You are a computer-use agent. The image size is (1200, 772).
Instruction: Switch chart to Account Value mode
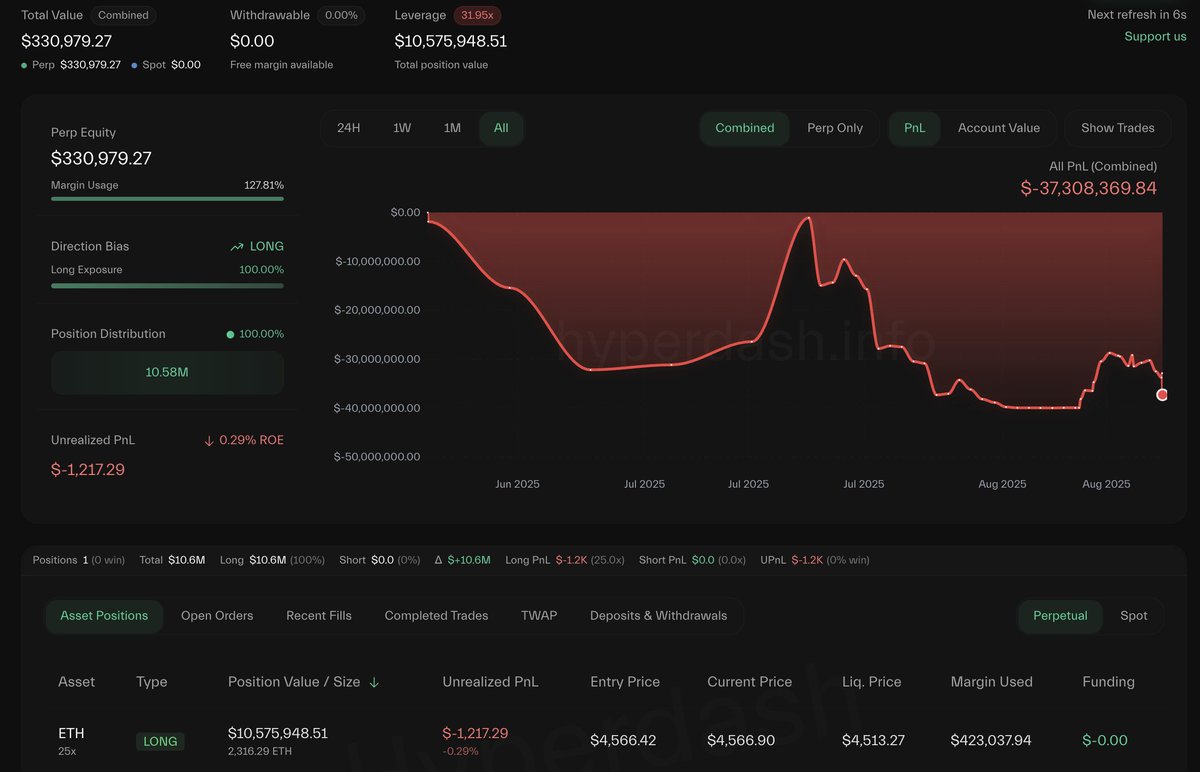(x=999, y=128)
